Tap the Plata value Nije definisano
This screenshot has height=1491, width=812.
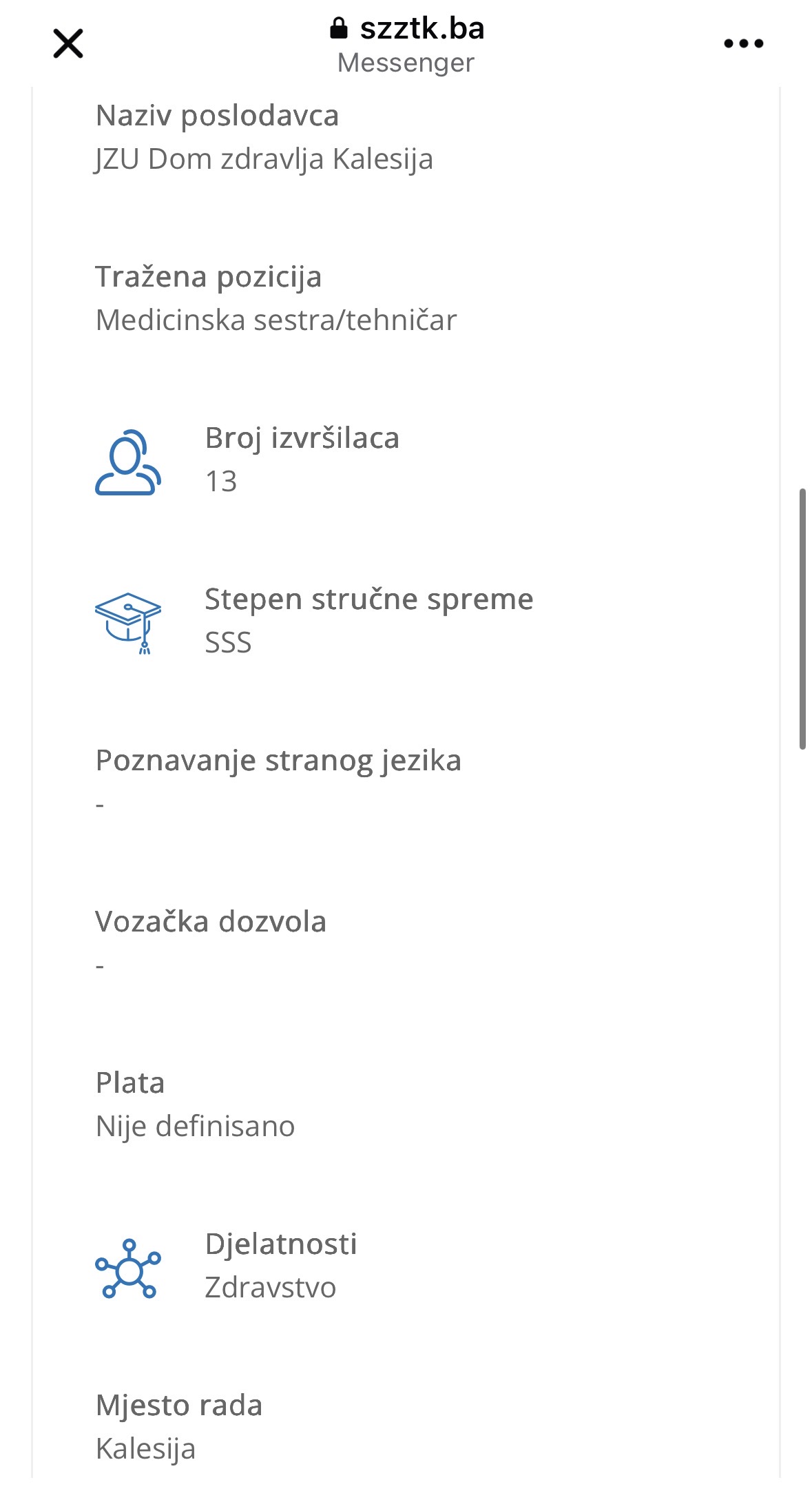[196, 1127]
